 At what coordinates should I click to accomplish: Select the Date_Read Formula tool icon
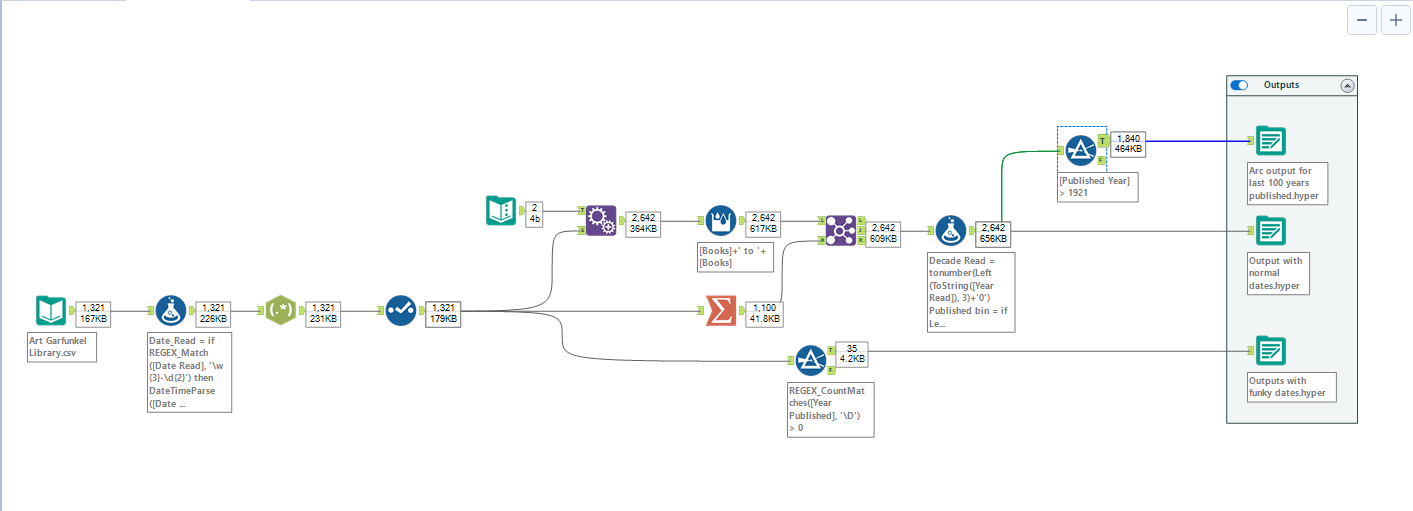point(172,311)
